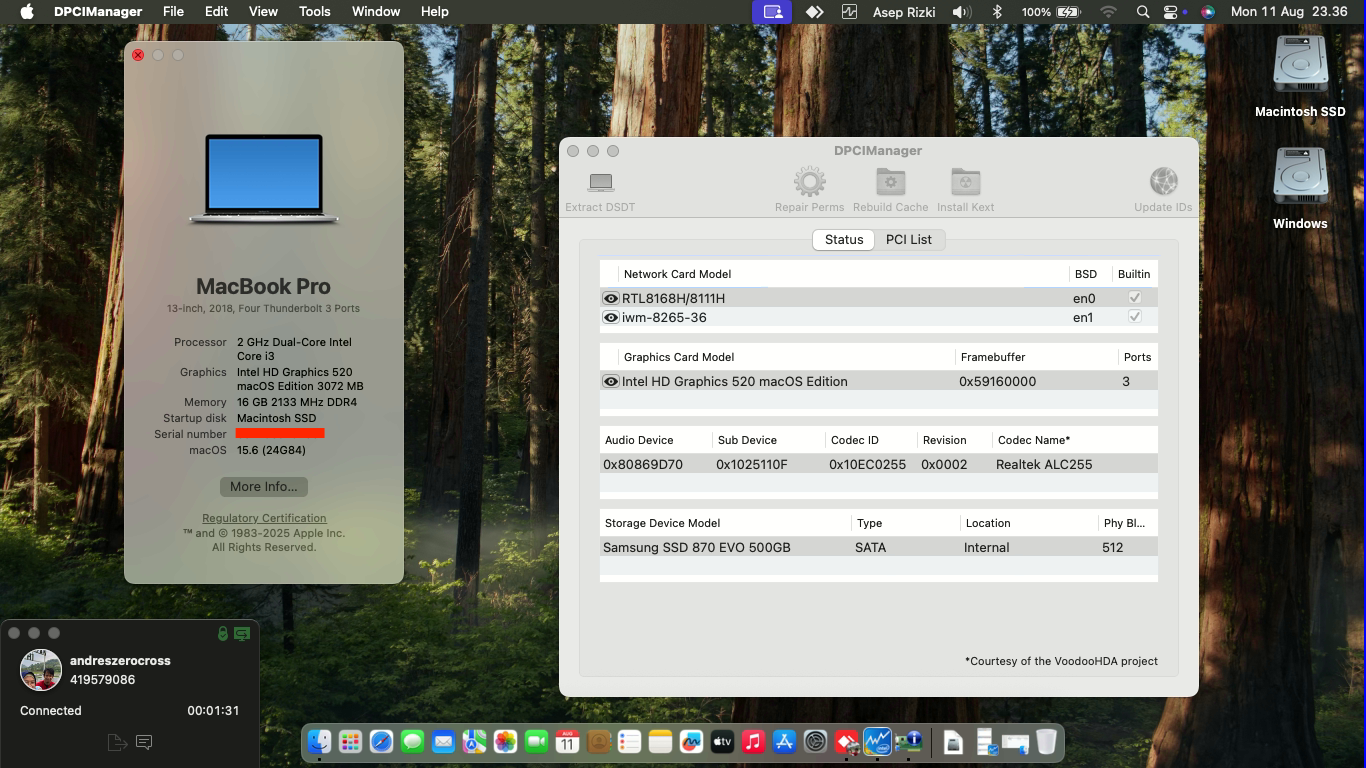Run Repair Perms from the toolbar
This screenshot has width=1366, height=768.
coord(809,183)
